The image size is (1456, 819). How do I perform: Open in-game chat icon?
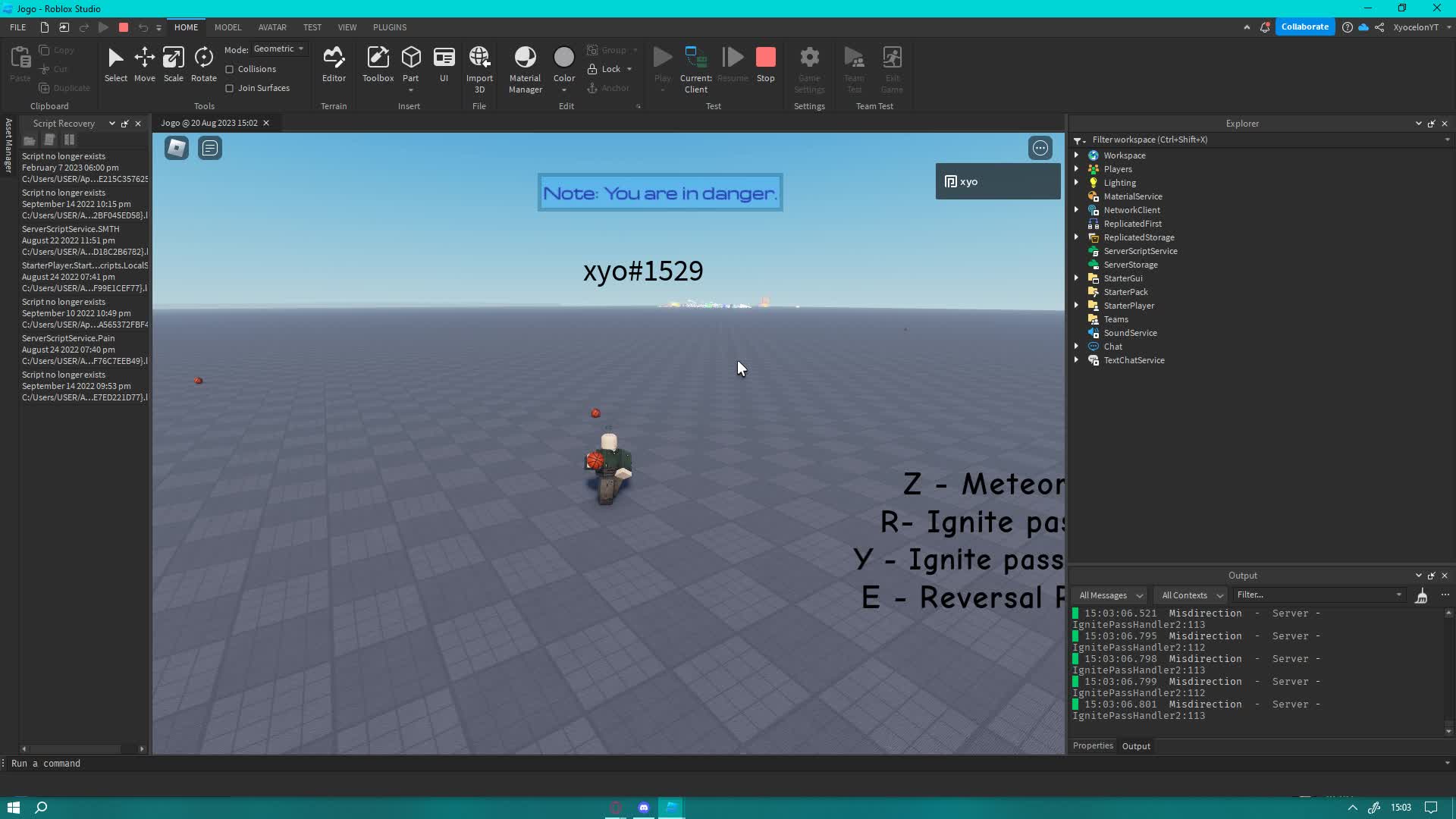point(210,148)
